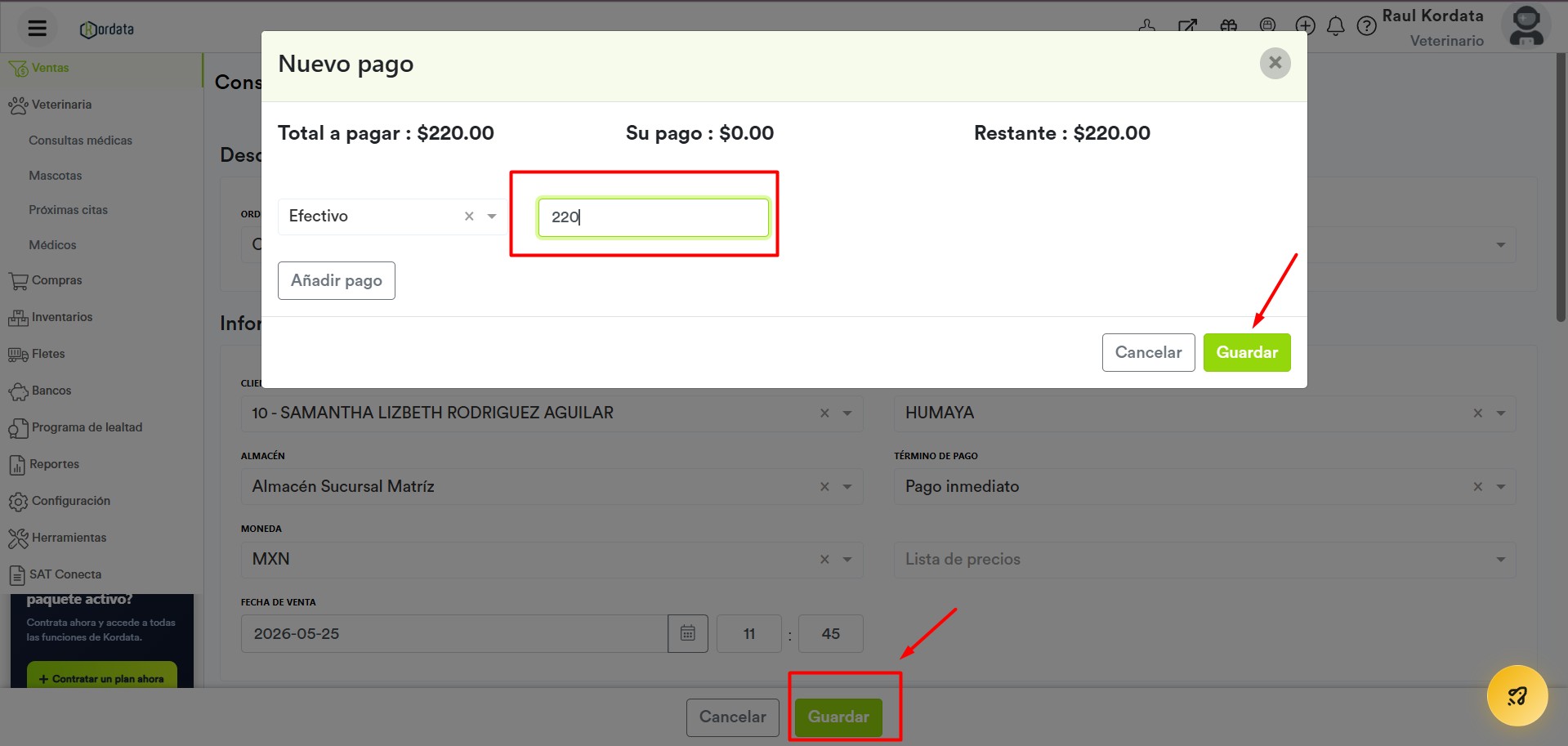Open the hamburger menu icon

point(37,29)
